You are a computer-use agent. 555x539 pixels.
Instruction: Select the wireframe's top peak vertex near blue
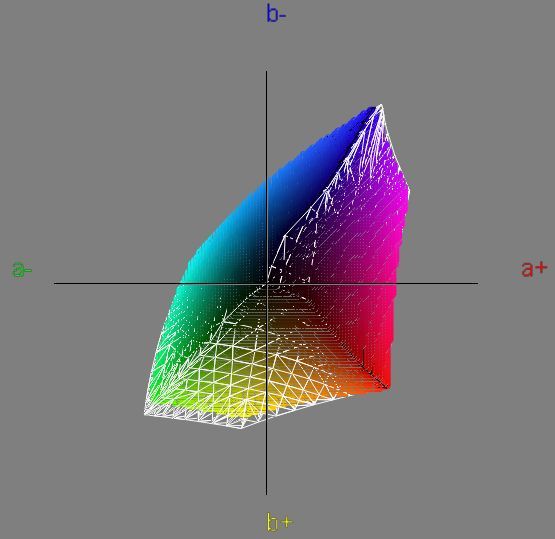tap(381, 105)
